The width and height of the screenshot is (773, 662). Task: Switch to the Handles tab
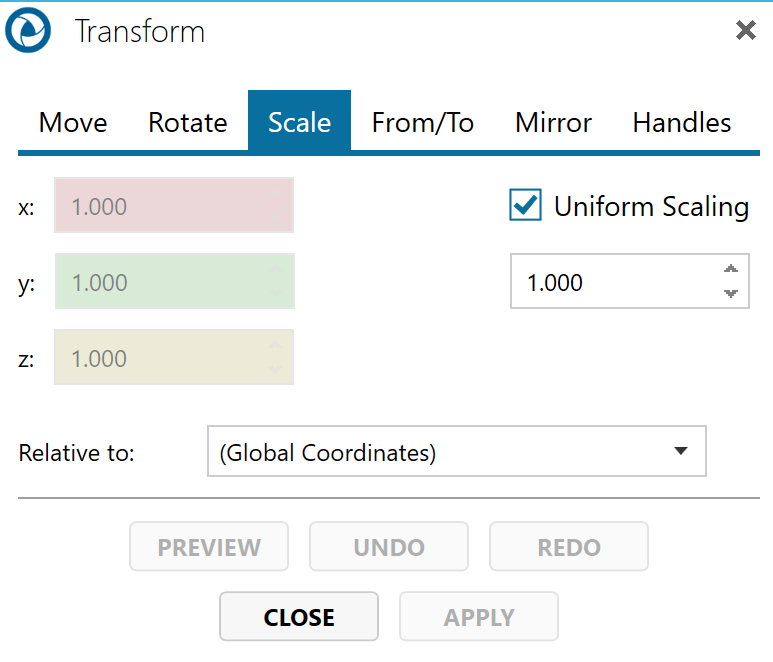click(682, 123)
